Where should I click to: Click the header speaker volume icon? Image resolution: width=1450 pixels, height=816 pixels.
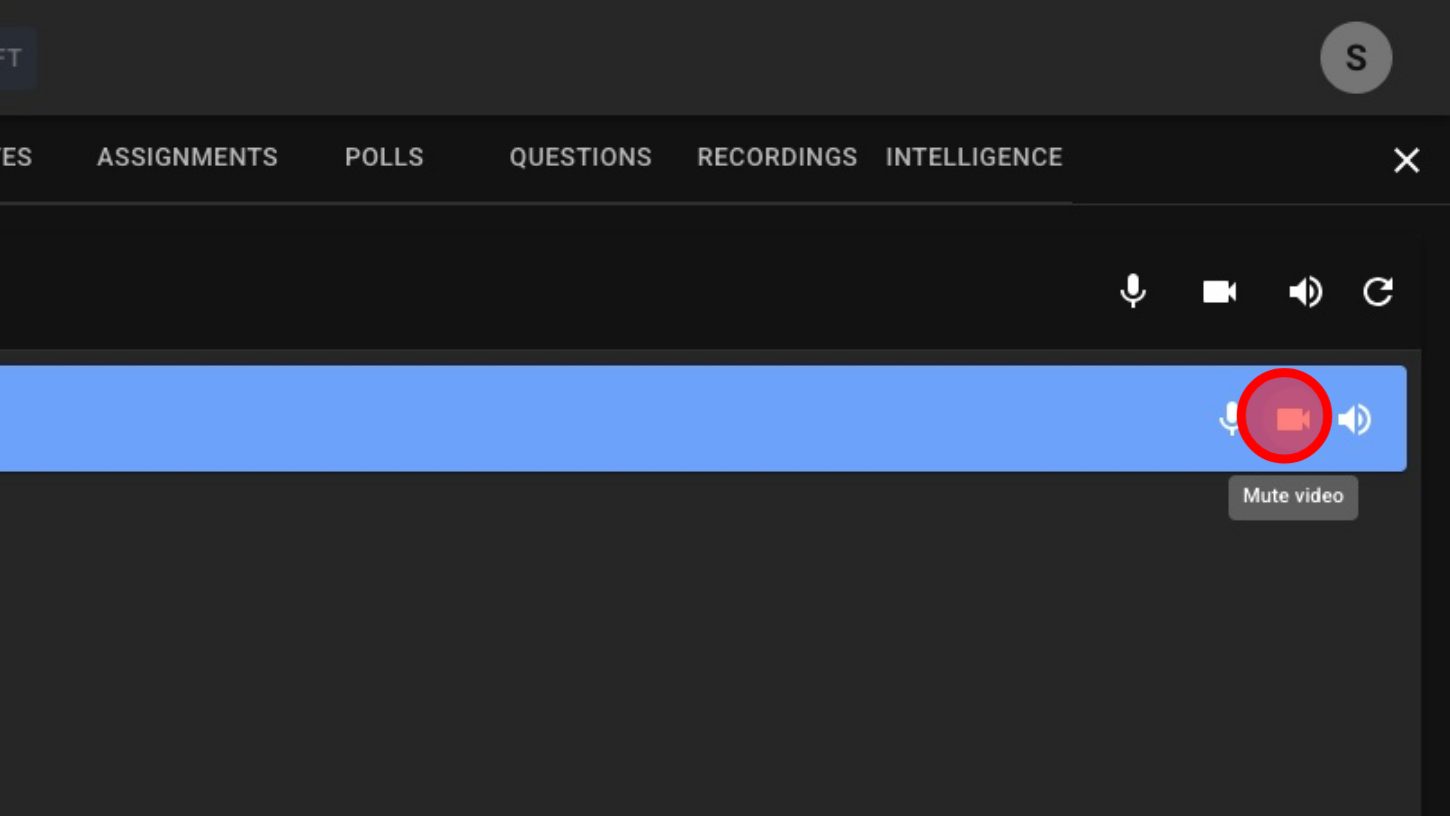(1305, 291)
